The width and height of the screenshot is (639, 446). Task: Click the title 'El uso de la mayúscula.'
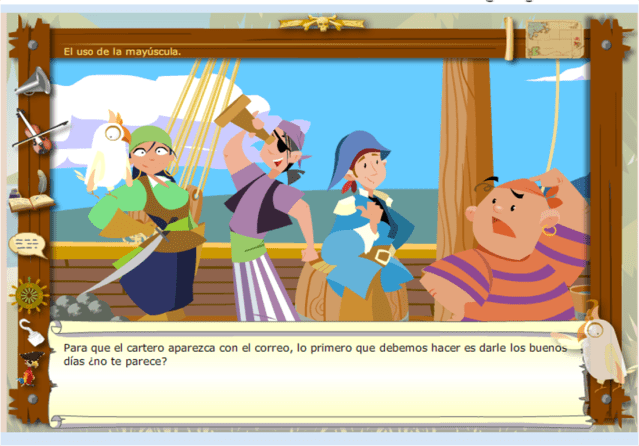point(122,52)
